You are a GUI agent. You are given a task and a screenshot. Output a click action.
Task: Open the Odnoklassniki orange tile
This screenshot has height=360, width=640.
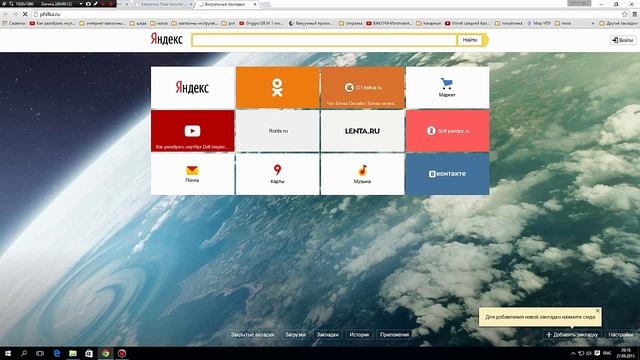[x=278, y=87]
